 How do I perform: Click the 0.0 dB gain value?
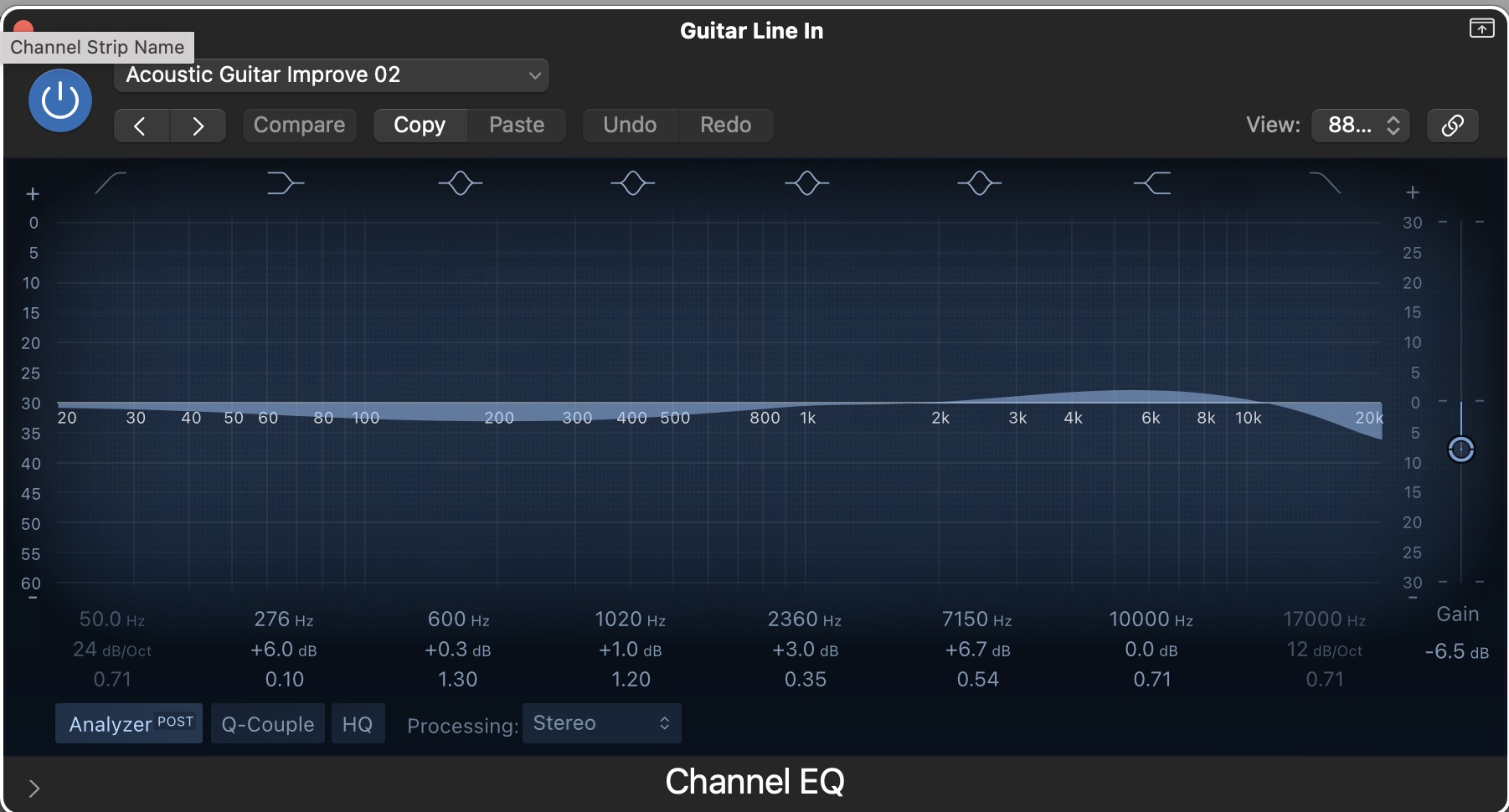[1151, 650]
